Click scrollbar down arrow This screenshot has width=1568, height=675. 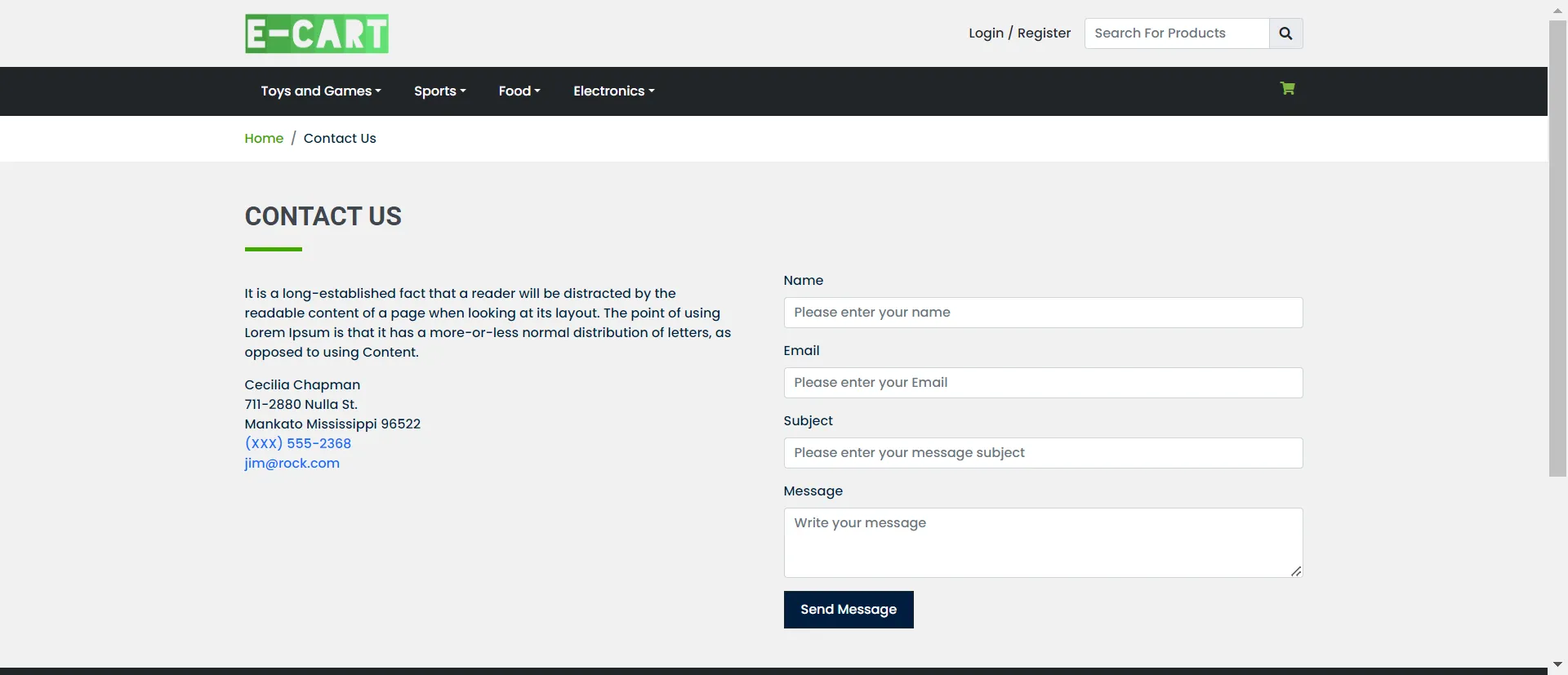[1557, 664]
